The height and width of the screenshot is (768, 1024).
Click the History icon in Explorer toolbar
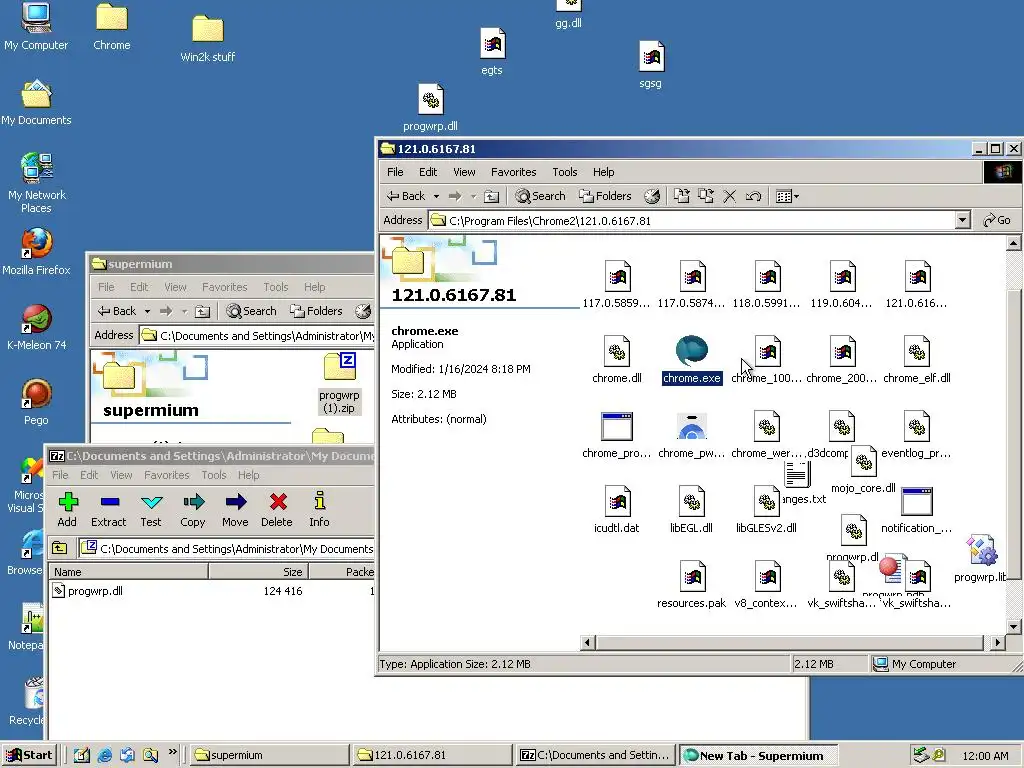click(652, 196)
